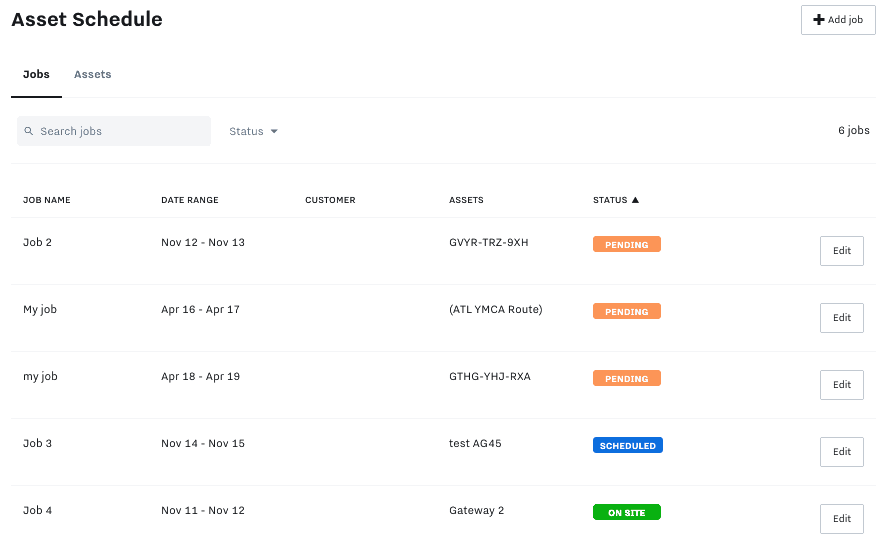Edit the Apr 16 - Apr 17 job

841,318
